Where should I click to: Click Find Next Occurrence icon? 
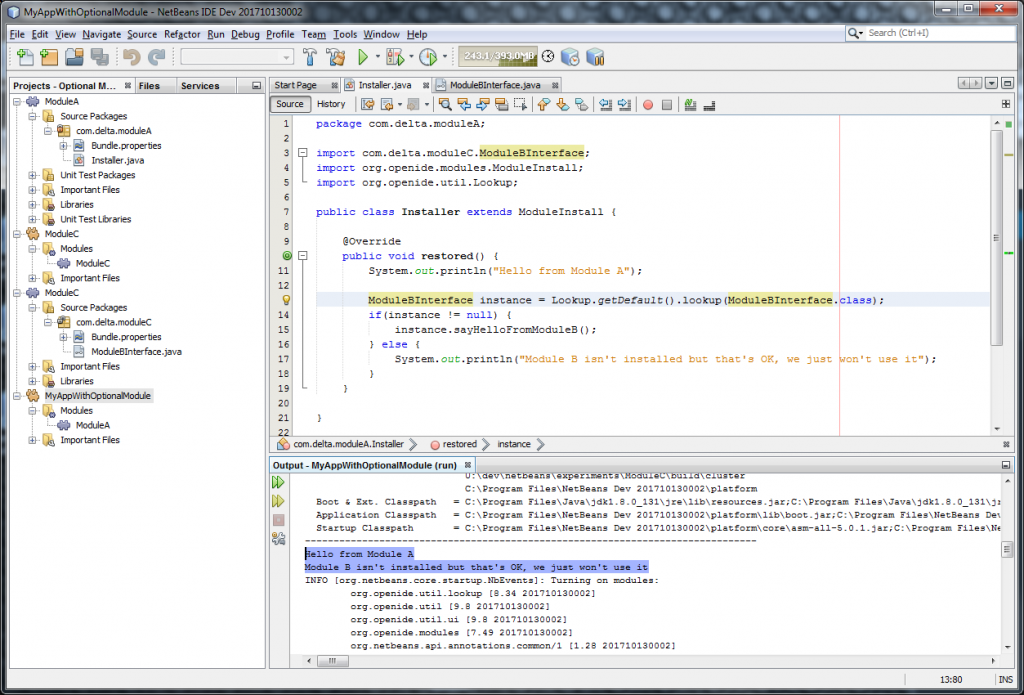pos(483,105)
